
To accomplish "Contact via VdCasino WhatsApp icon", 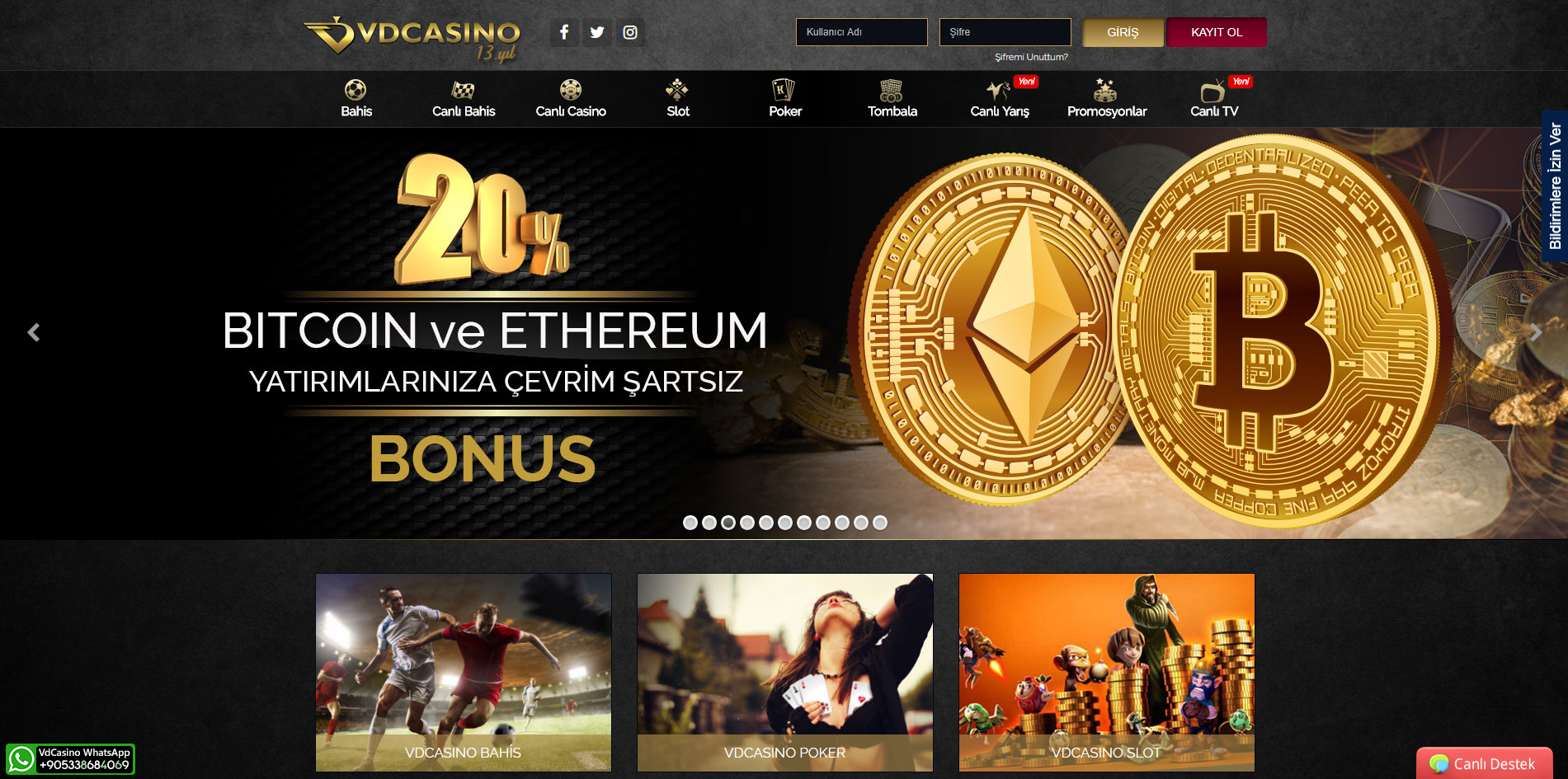I will (21, 759).
